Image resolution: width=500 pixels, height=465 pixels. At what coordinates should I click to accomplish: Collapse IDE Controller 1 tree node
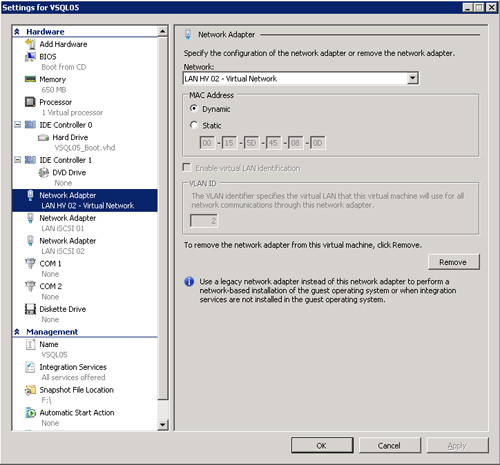click(x=17, y=160)
